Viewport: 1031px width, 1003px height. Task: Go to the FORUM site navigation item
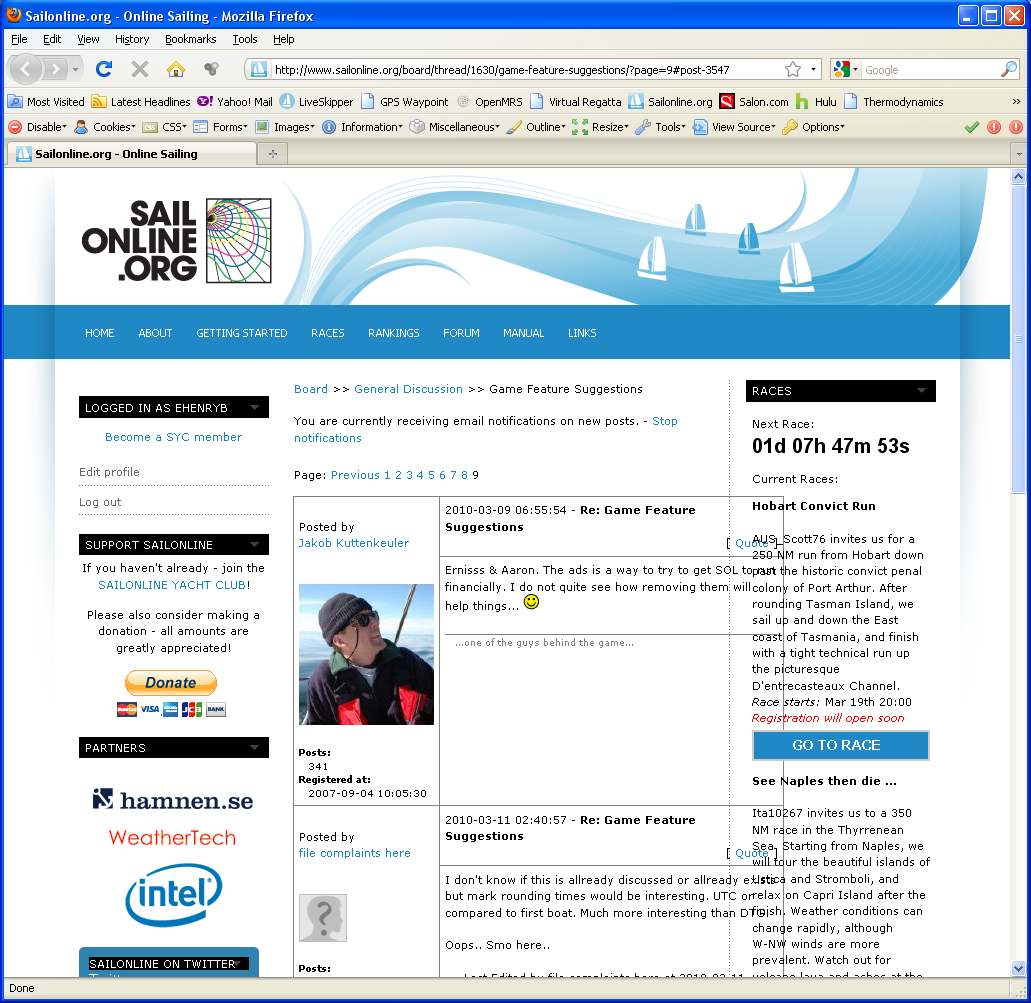click(x=461, y=333)
